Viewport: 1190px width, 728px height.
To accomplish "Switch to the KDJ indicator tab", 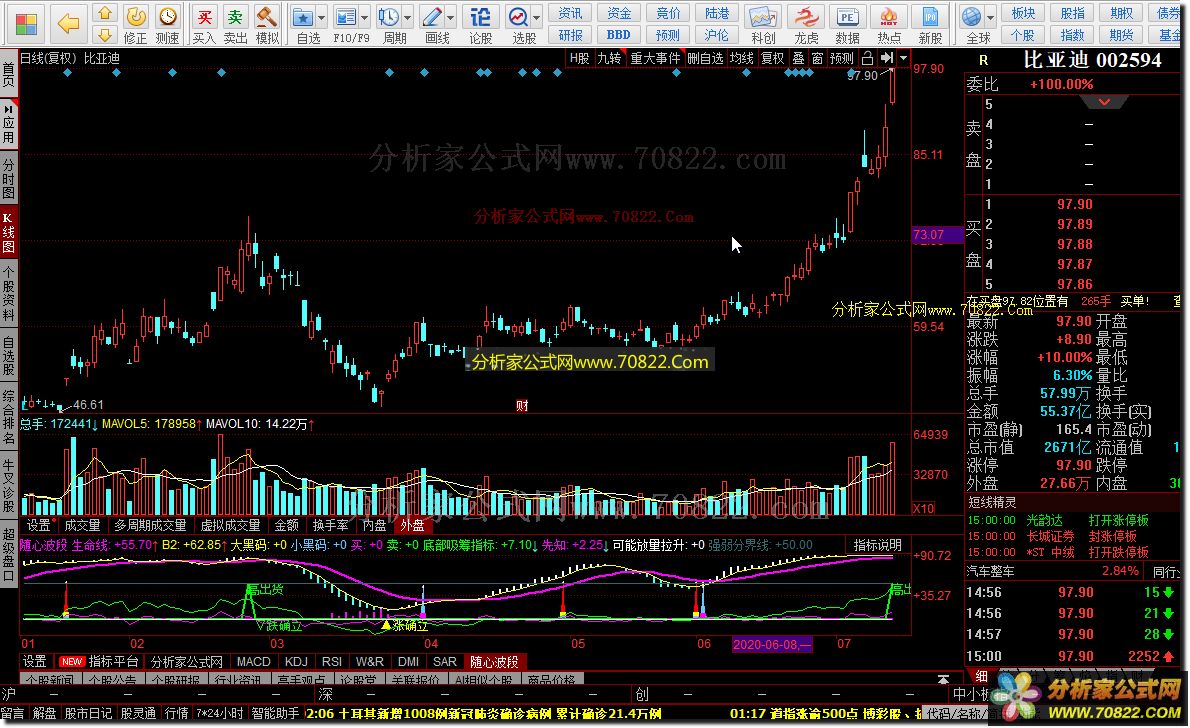I will click(x=296, y=662).
